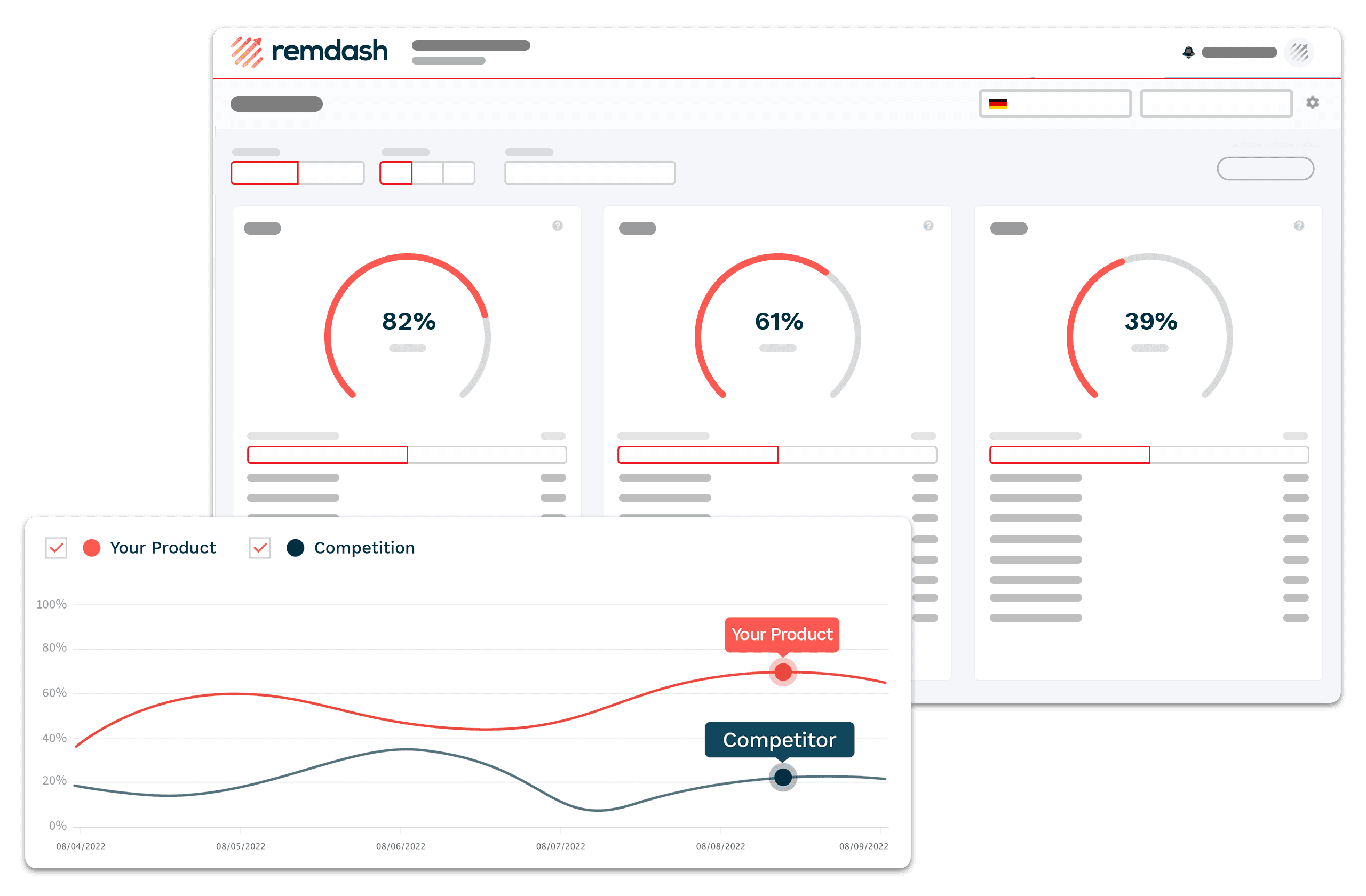Select red-outlined tab in 82% card
Image resolution: width=1366 pixels, height=896 pixels.
point(327,455)
